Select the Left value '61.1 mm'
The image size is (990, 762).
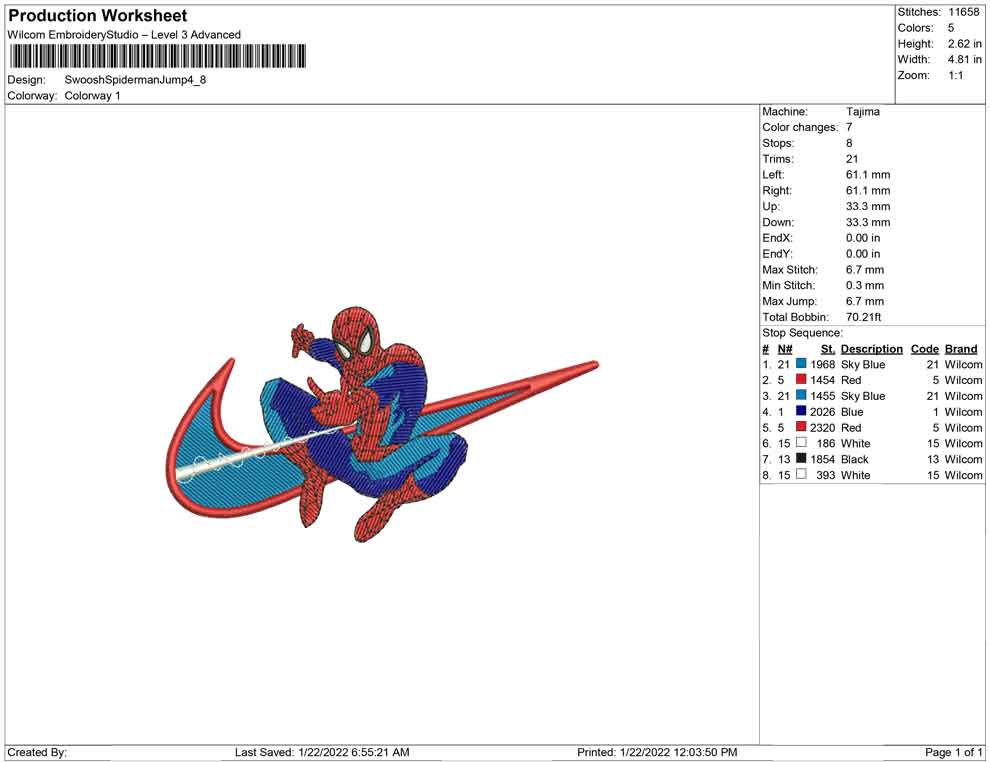868,174
